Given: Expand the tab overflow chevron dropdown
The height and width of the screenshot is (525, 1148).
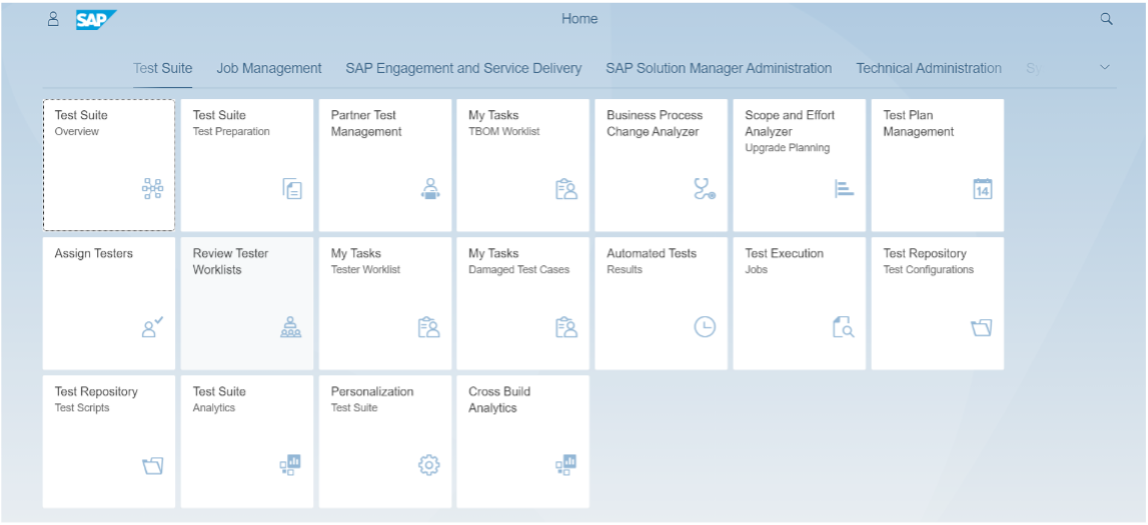Looking at the screenshot, I should tap(1105, 67).
